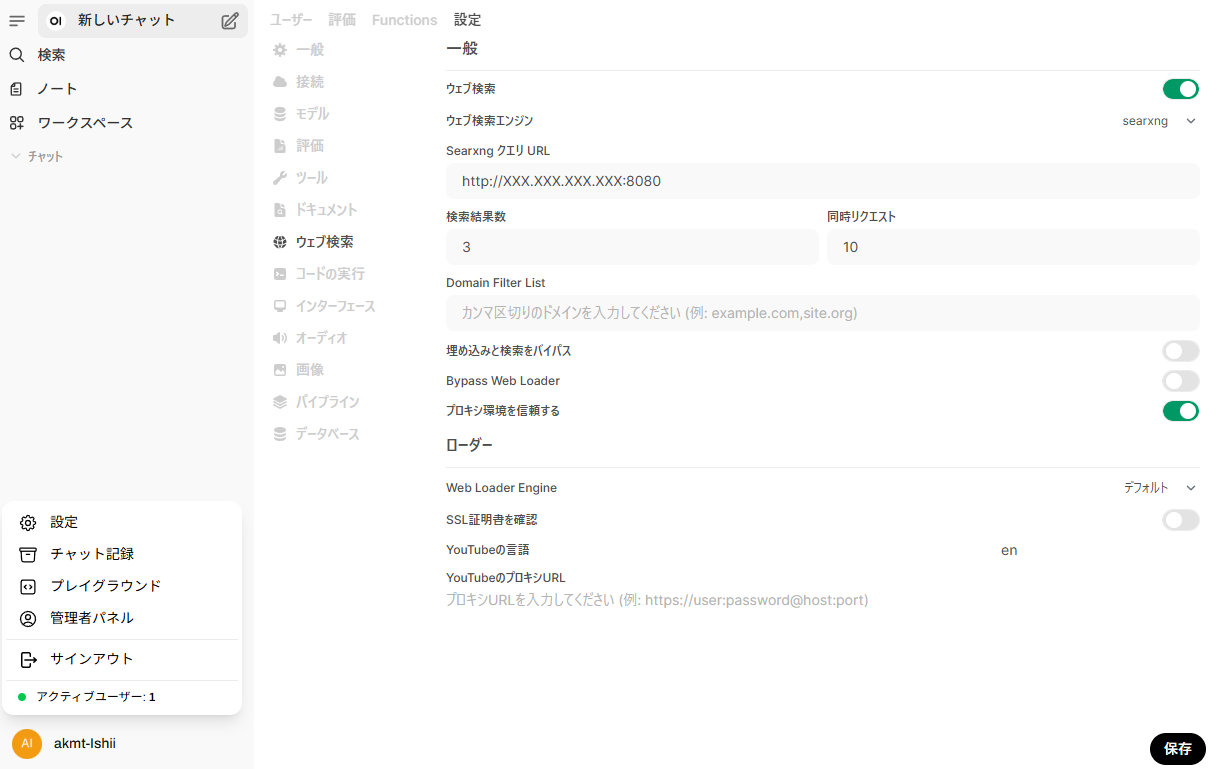1223x769 pixels.
Task: Collapse the sidebar with the hamburger icon
Action: click(16, 20)
